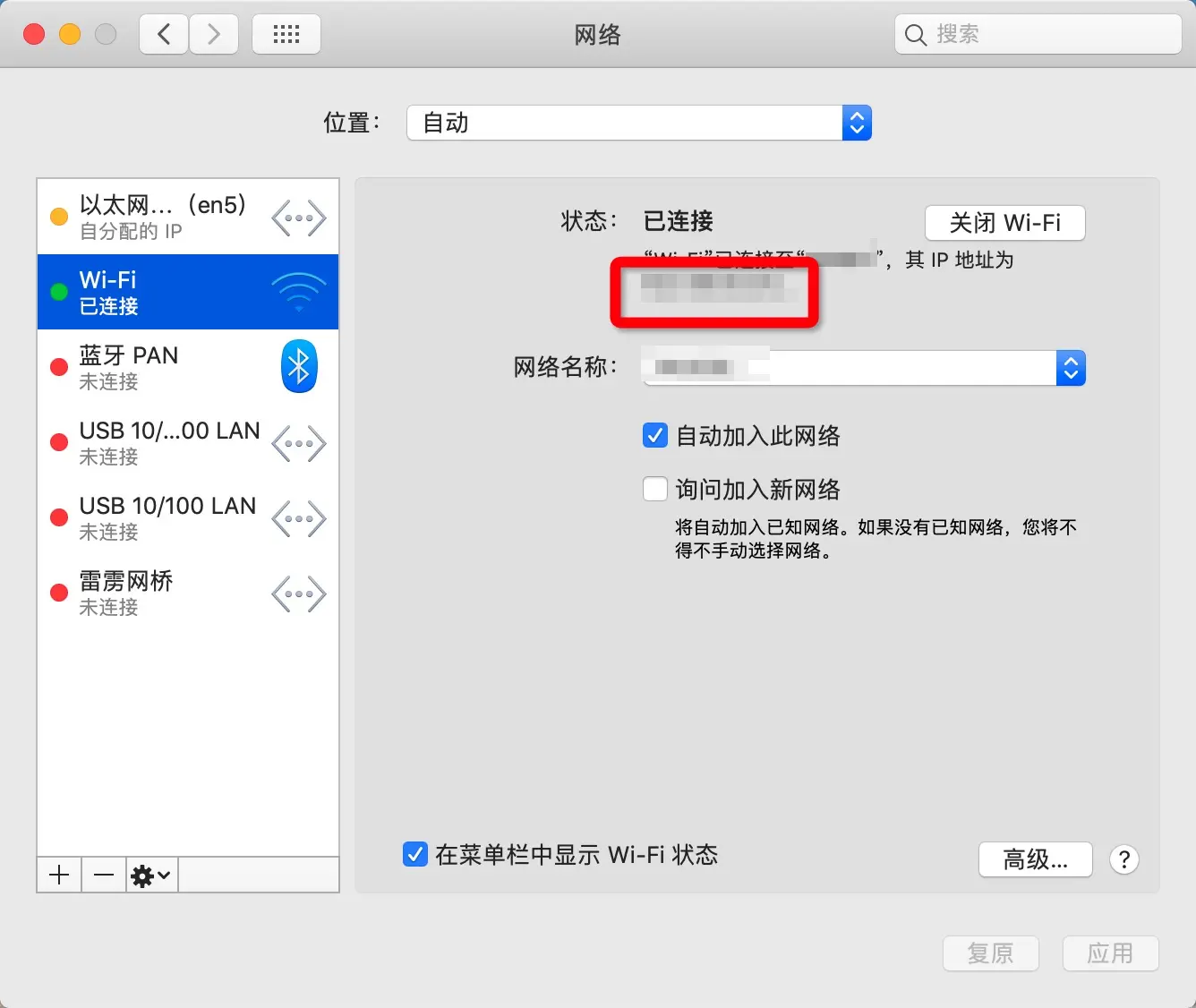
Task: Toggle 在菜单栏中显示 Wi-Fi 状态 checkbox
Action: pyautogui.click(x=414, y=854)
